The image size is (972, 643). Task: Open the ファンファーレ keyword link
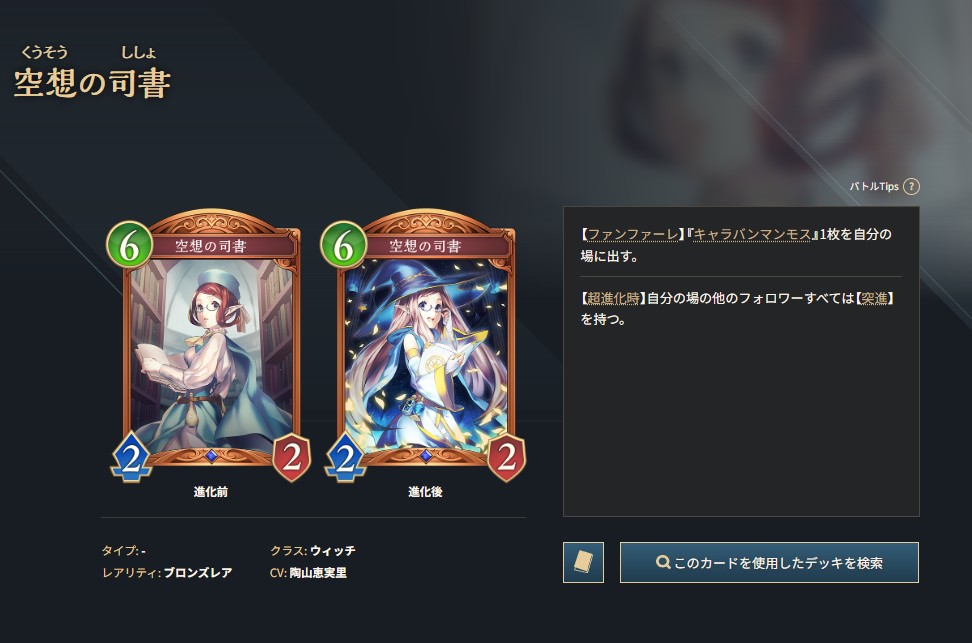click(x=632, y=234)
